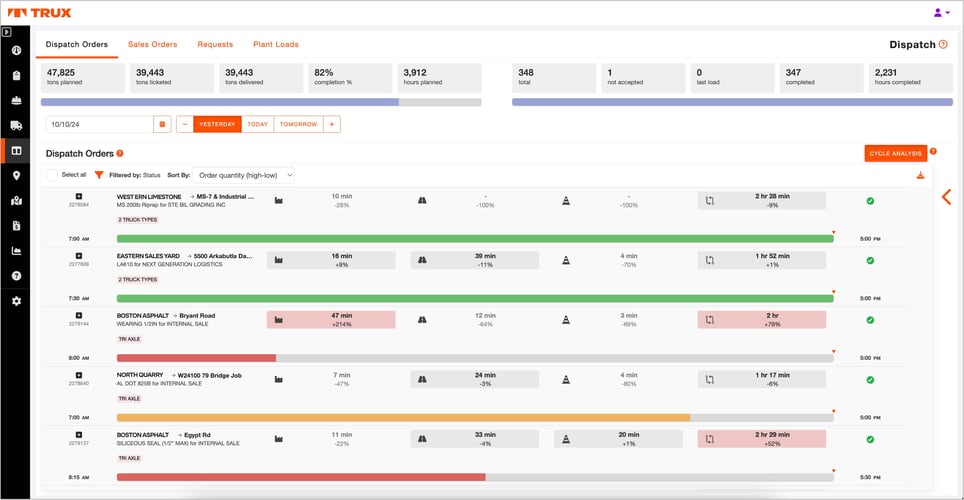Click the 348 total loads card
This screenshot has width=964, height=500.
coord(554,78)
